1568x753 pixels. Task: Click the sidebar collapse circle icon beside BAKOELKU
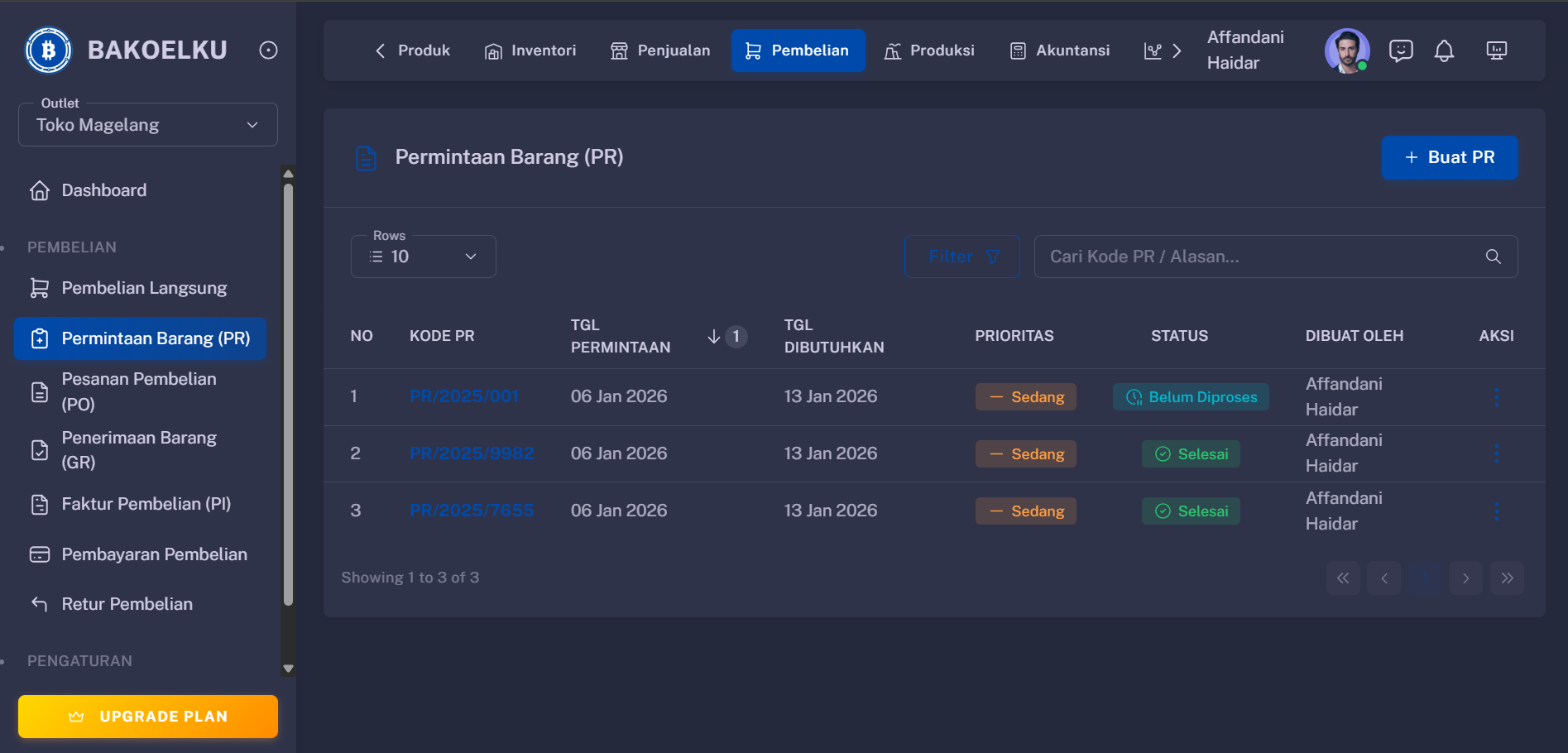click(267, 50)
